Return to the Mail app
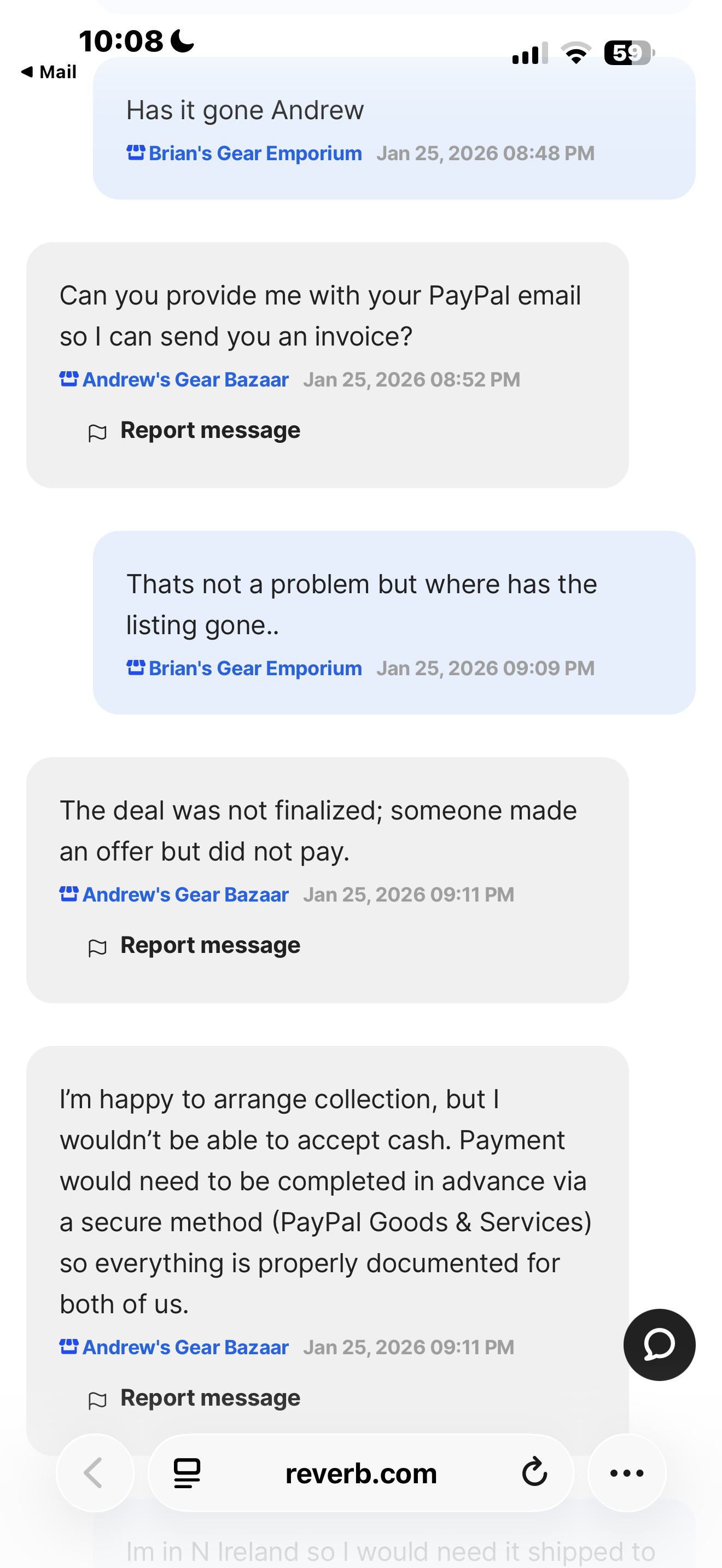722x1568 pixels. 49,72
